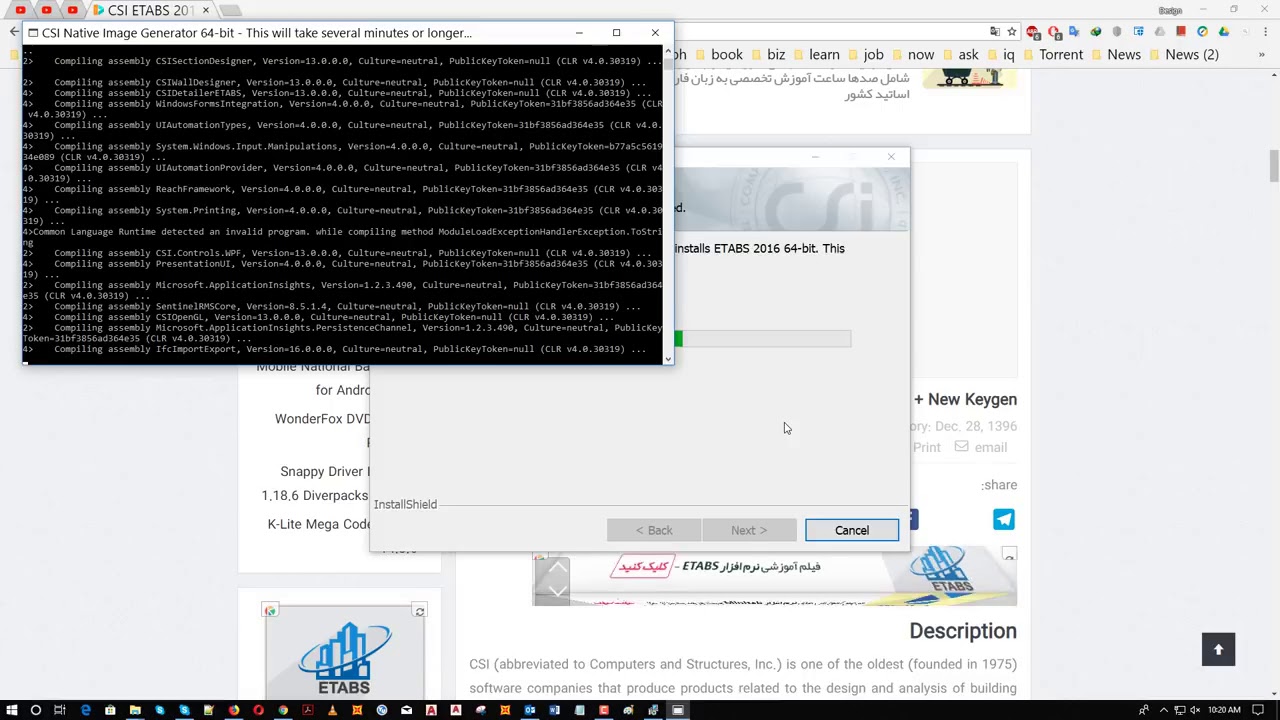Image resolution: width=1280 pixels, height=720 pixels.
Task: Click the page's vertical scrollbar thumb
Action: tap(1273, 167)
